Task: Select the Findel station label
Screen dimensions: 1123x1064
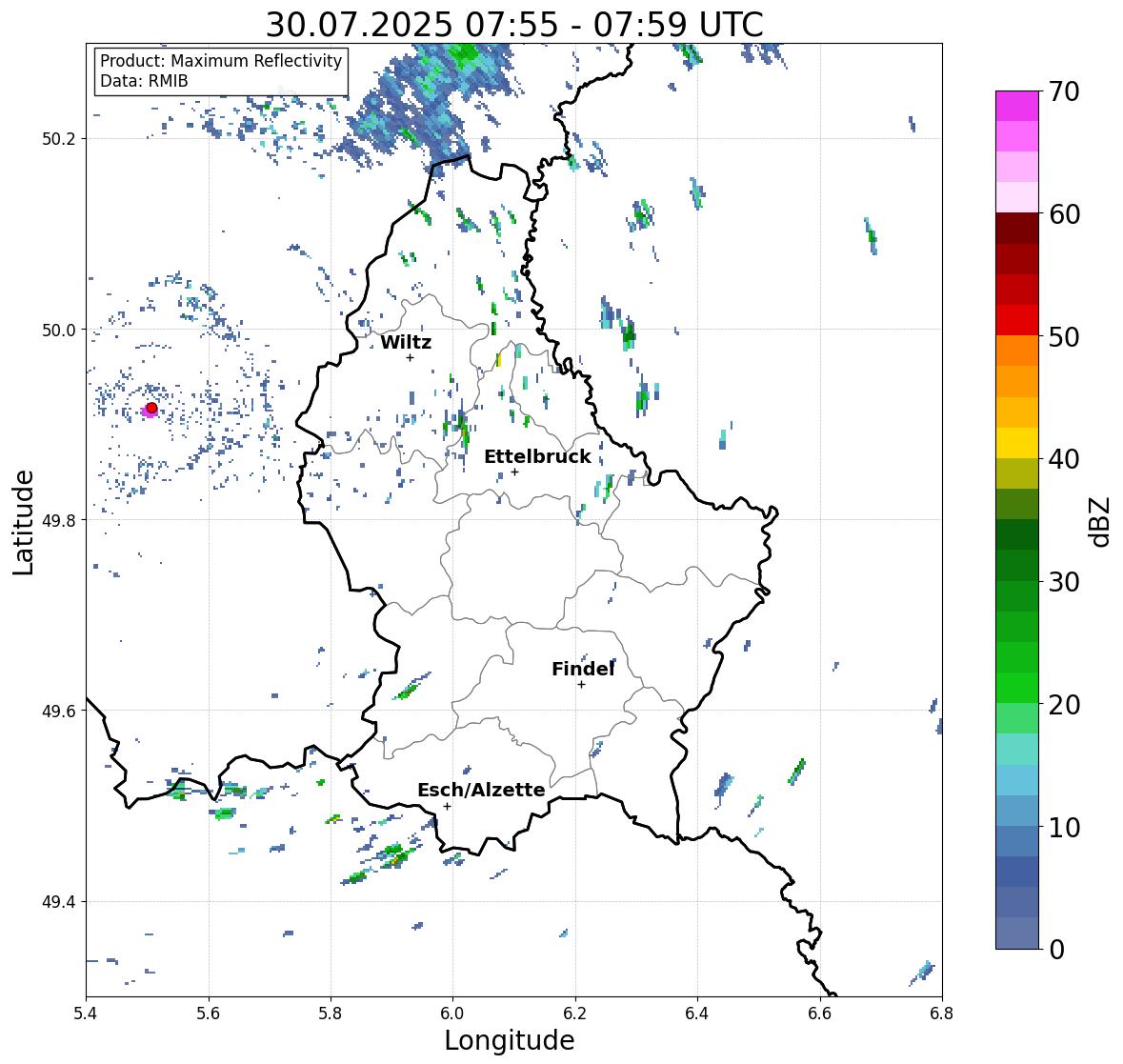Action: (583, 669)
